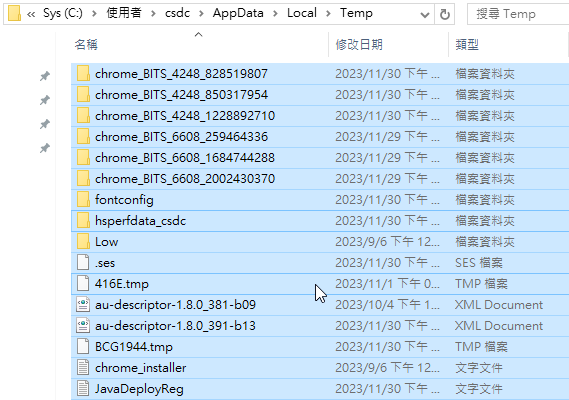Go to the Local breadcrumb folder
The width and height of the screenshot is (569, 400).
pos(302,13)
